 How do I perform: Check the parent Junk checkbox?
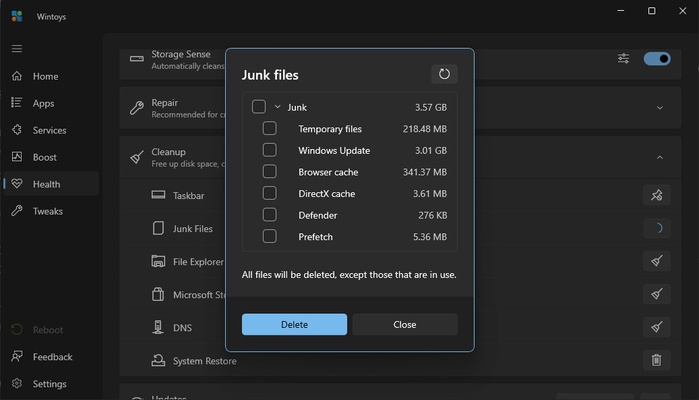click(x=259, y=107)
